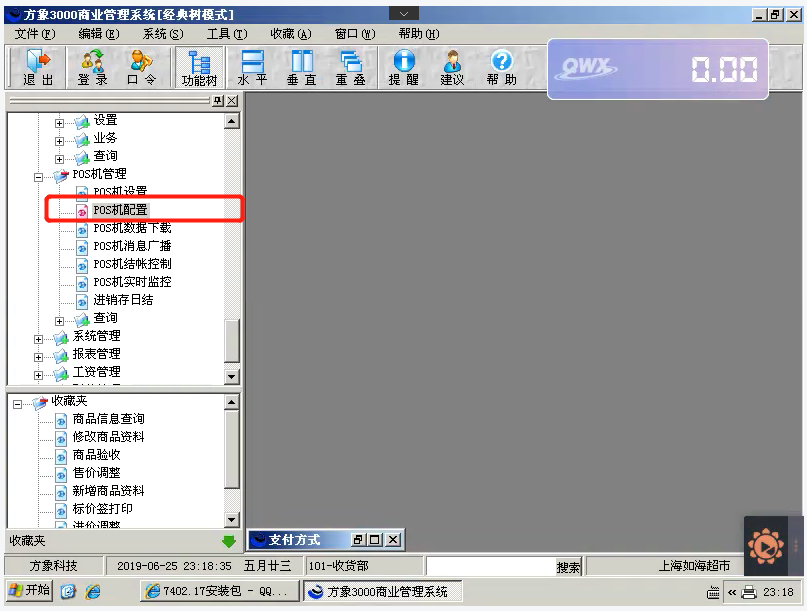Open the 收藏(A) menu
Image resolution: width=807 pixels, height=611 pixels.
[291, 34]
